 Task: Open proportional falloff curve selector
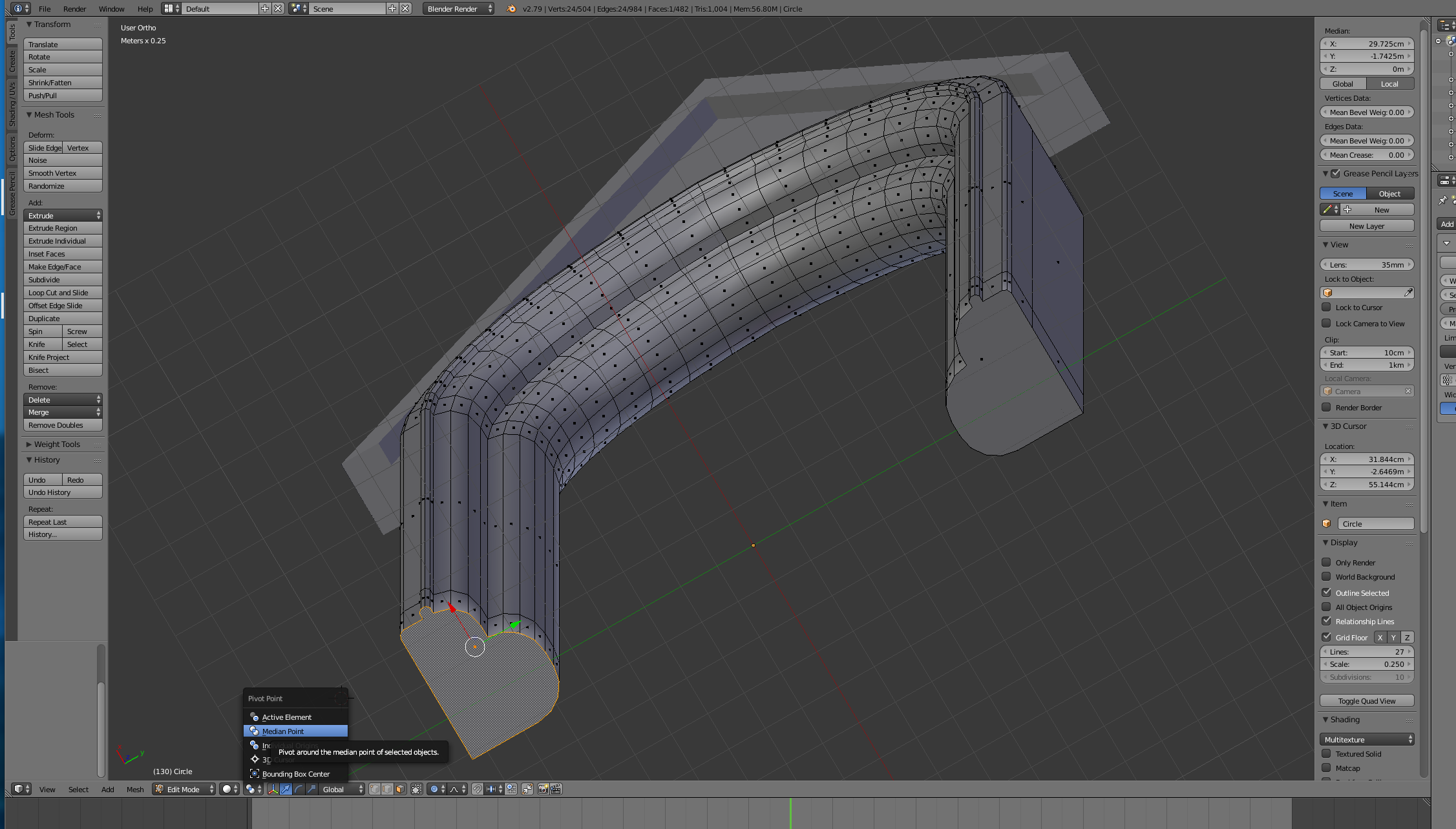pos(458,789)
